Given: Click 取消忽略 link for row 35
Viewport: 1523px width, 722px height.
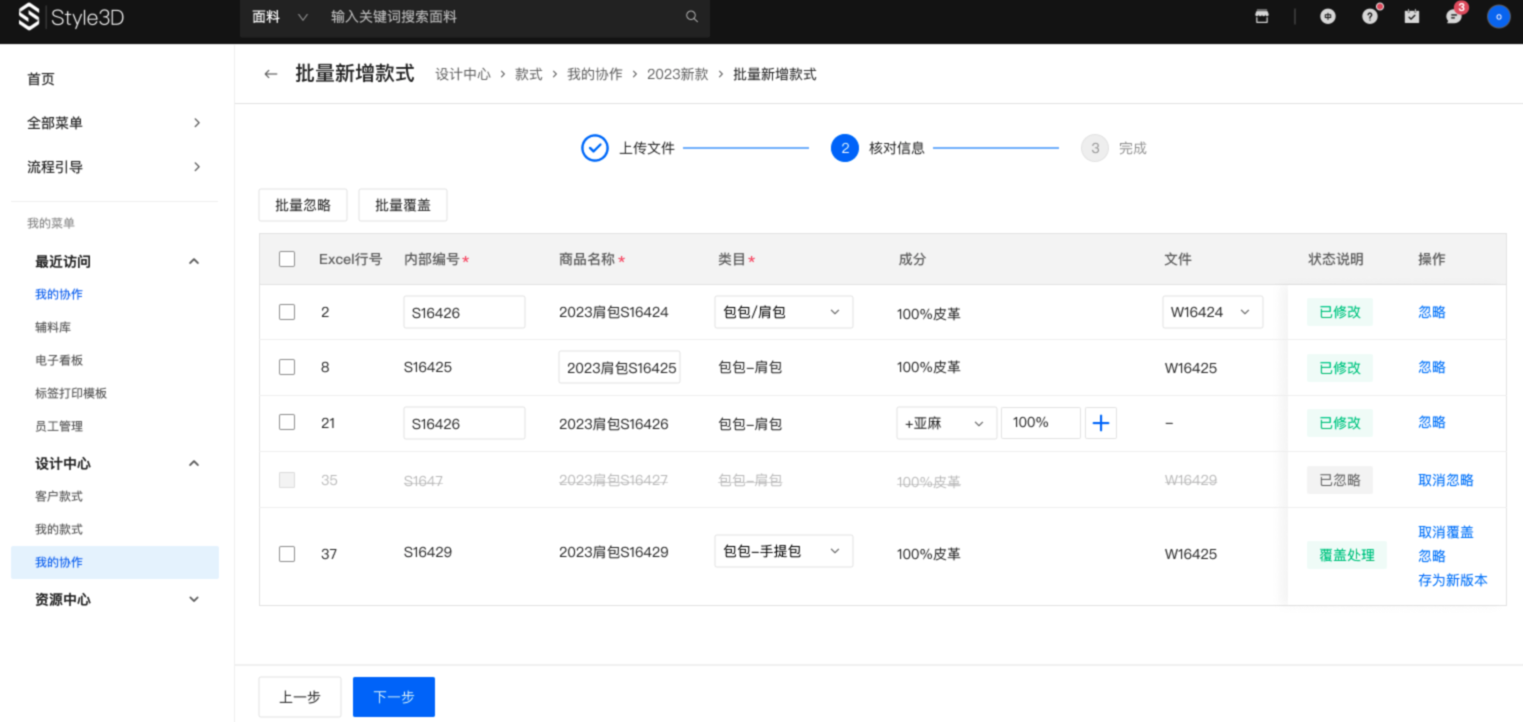Looking at the screenshot, I should [x=1445, y=480].
